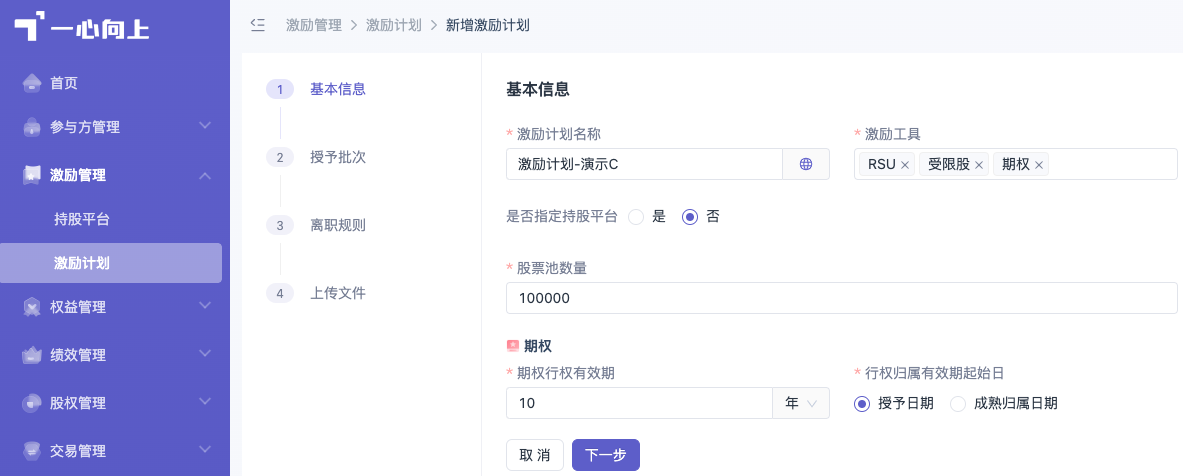Open 首页 home icon in sidebar
Image resolution: width=1183 pixels, height=476 pixels.
(32, 82)
